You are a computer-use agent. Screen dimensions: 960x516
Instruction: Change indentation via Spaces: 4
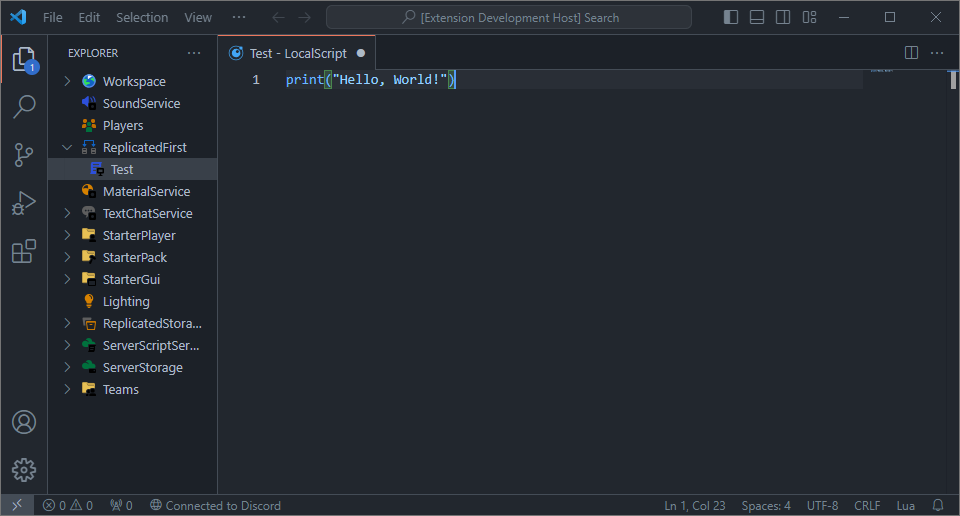coord(766,506)
